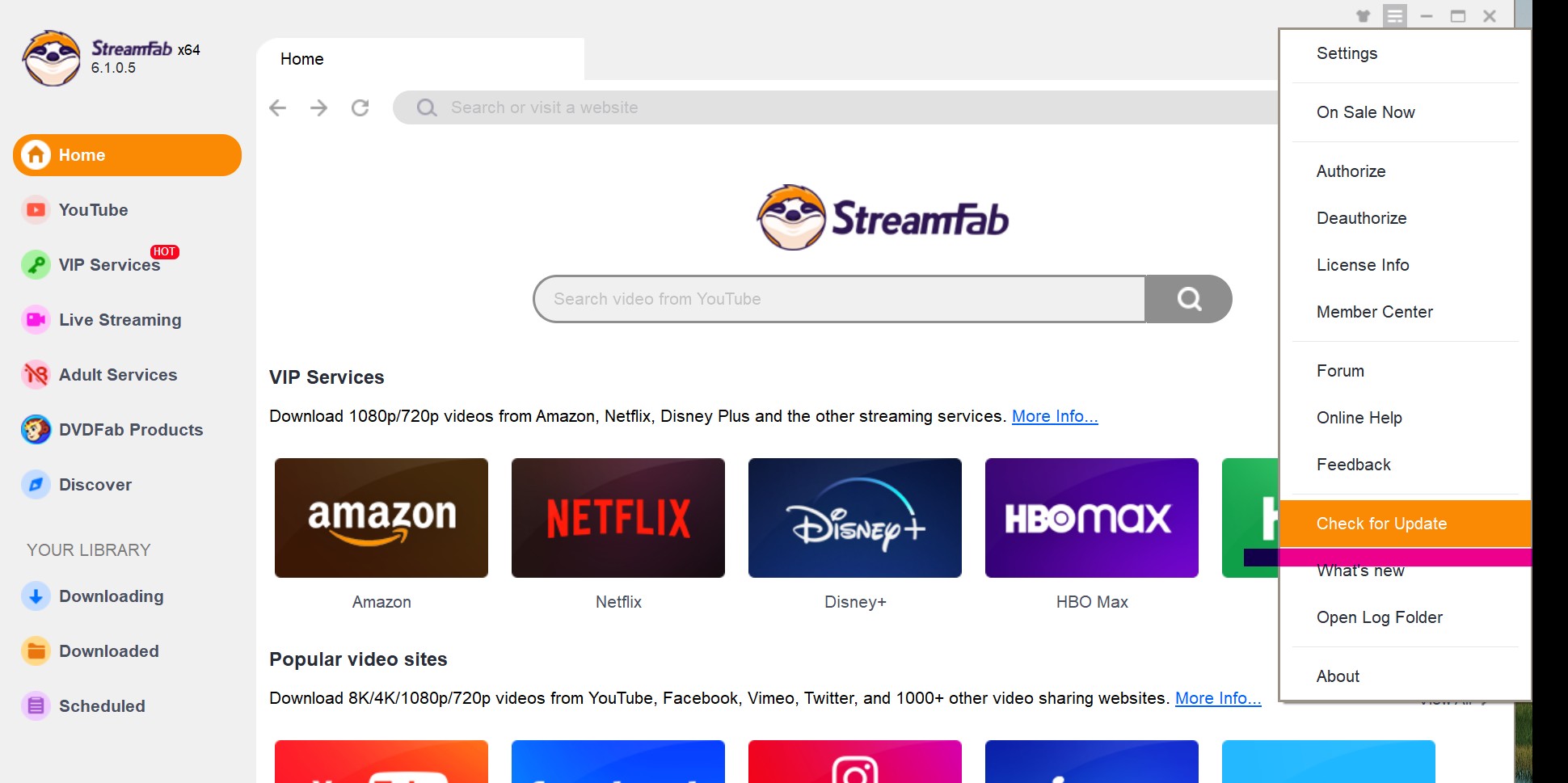Click the VIP Services sidebar label

(x=110, y=265)
